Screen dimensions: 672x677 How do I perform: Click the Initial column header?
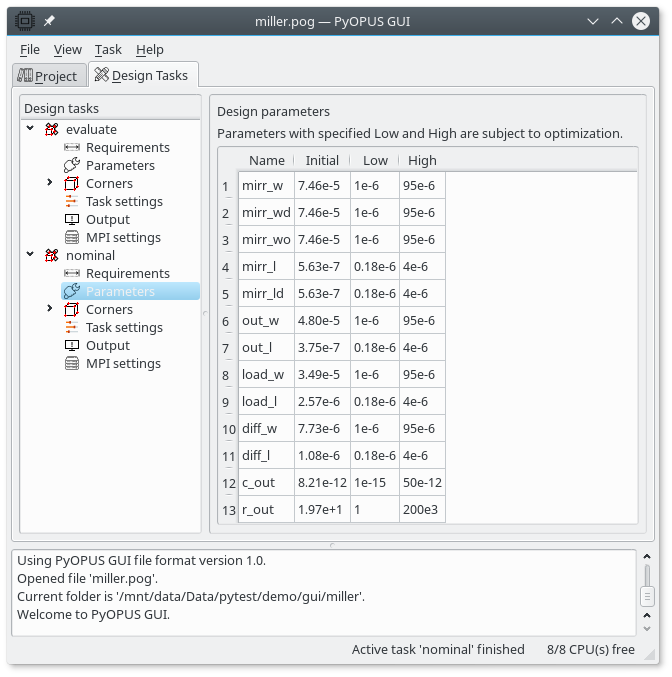click(x=322, y=160)
